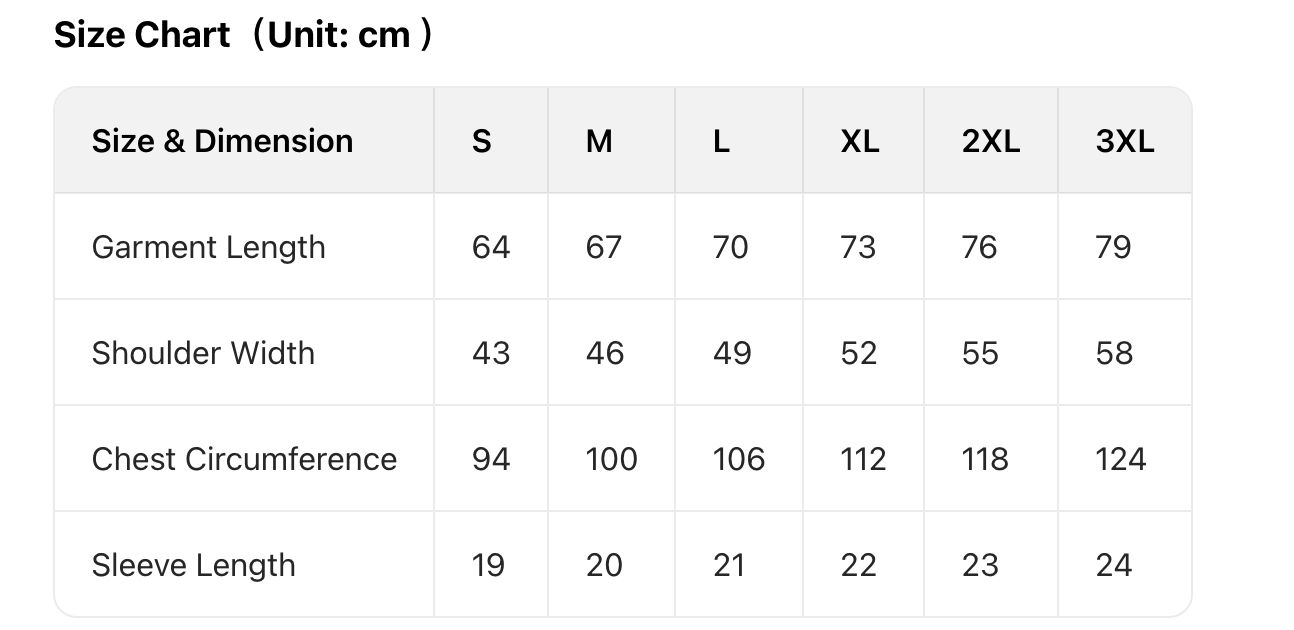Select the XL size column header

coord(859,141)
